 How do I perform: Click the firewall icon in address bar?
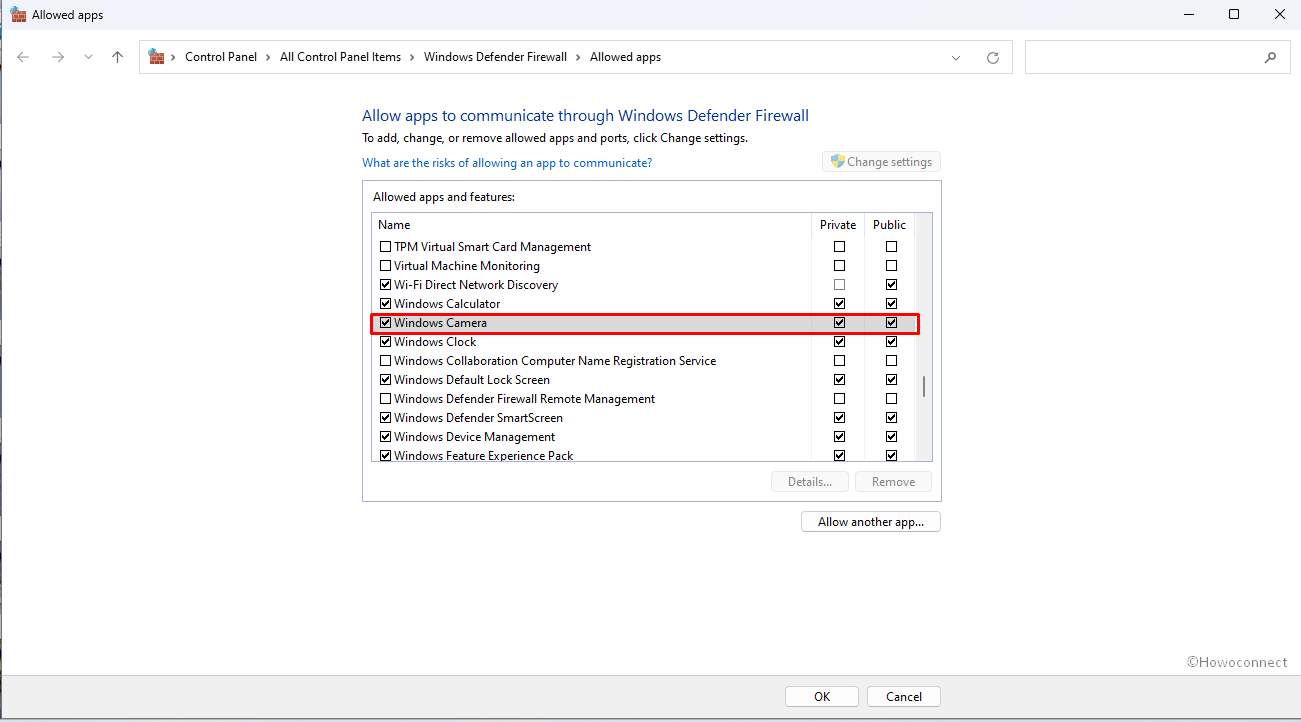pyautogui.click(x=156, y=57)
